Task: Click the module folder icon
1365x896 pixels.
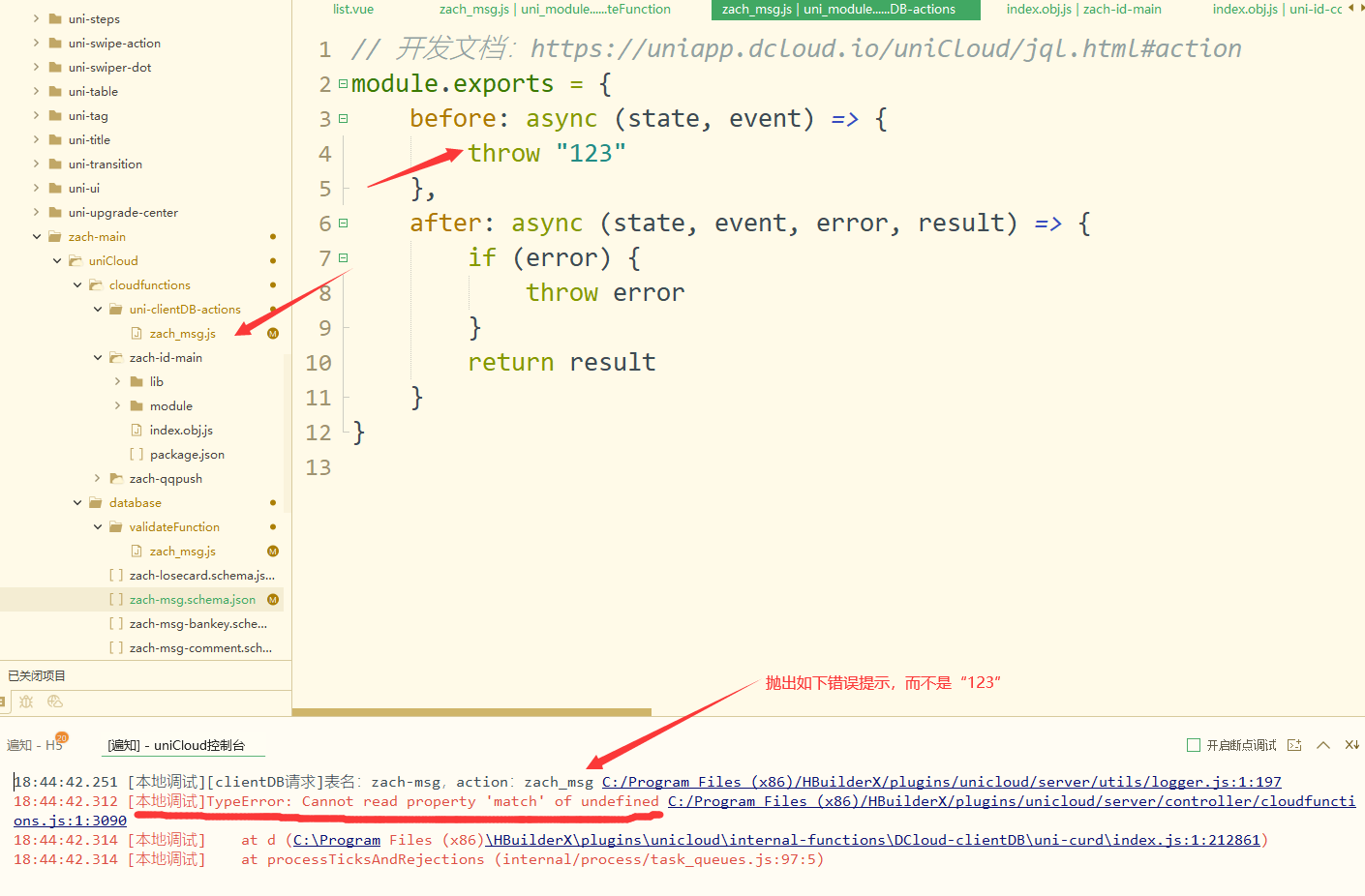Action: tap(136, 406)
